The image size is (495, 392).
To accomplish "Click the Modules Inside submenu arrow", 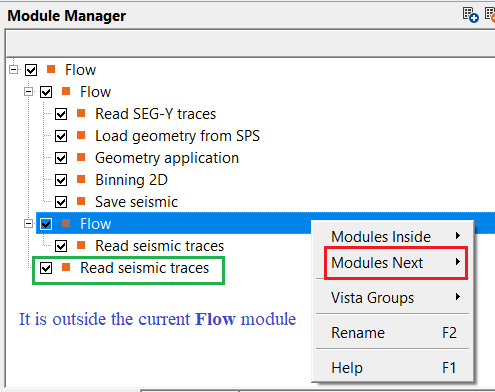I will (458, 236).
